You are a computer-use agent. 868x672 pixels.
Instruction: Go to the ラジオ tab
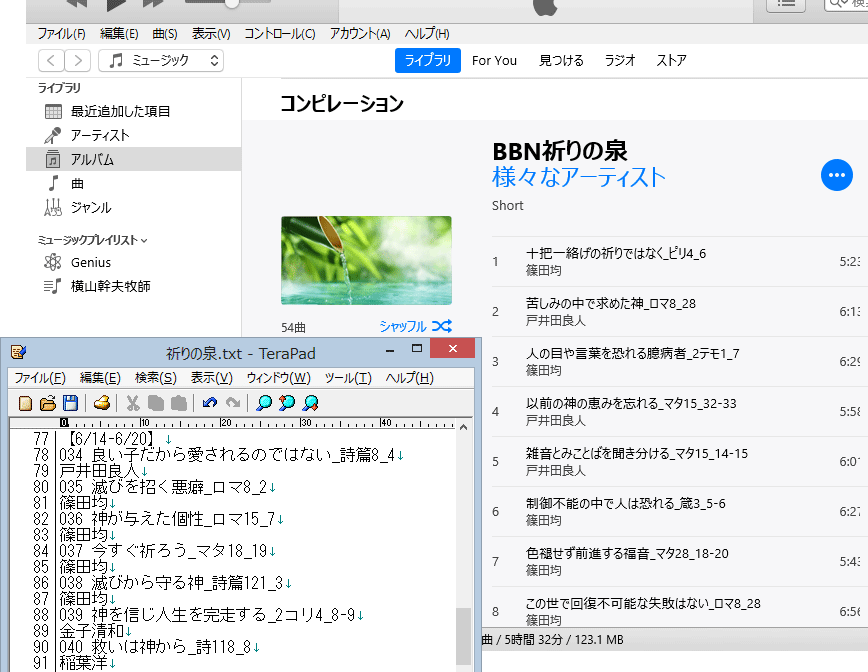point(619,60)
